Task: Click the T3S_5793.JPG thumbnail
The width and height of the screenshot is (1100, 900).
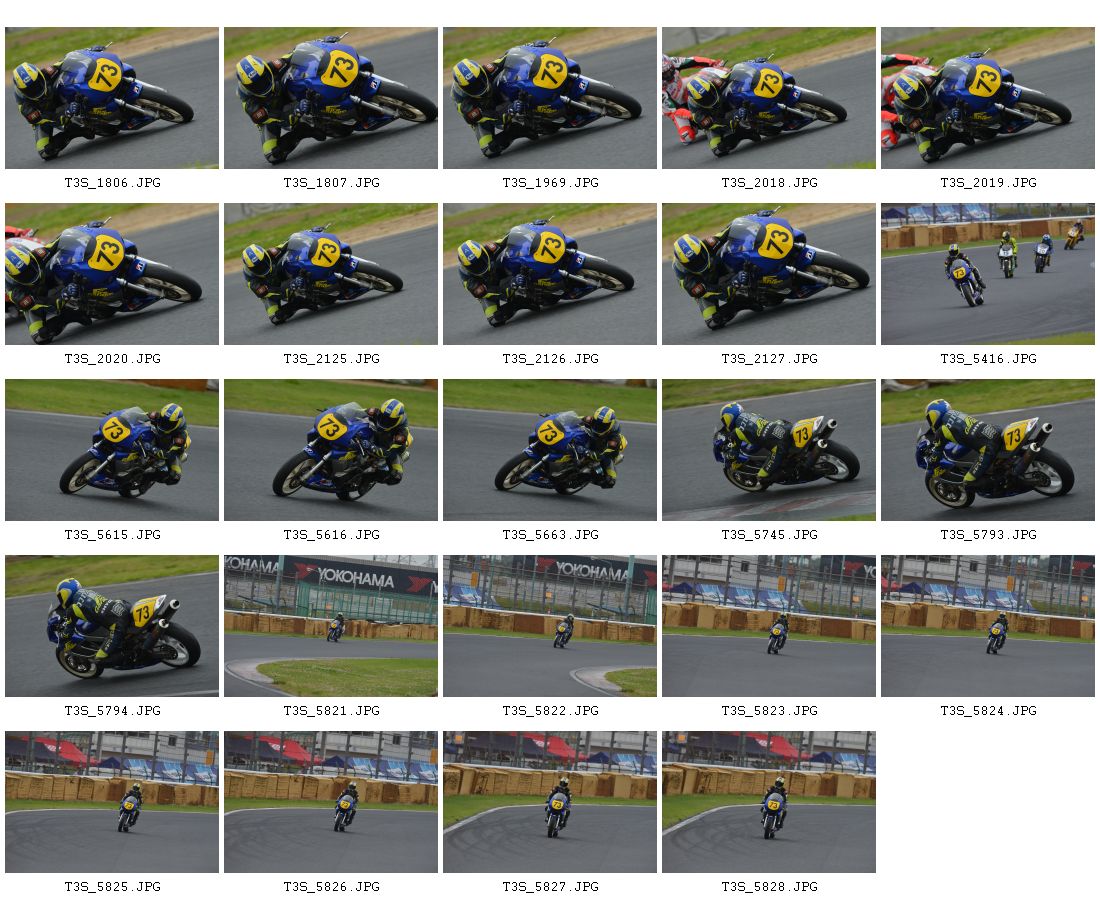Action: pos(988,450)
